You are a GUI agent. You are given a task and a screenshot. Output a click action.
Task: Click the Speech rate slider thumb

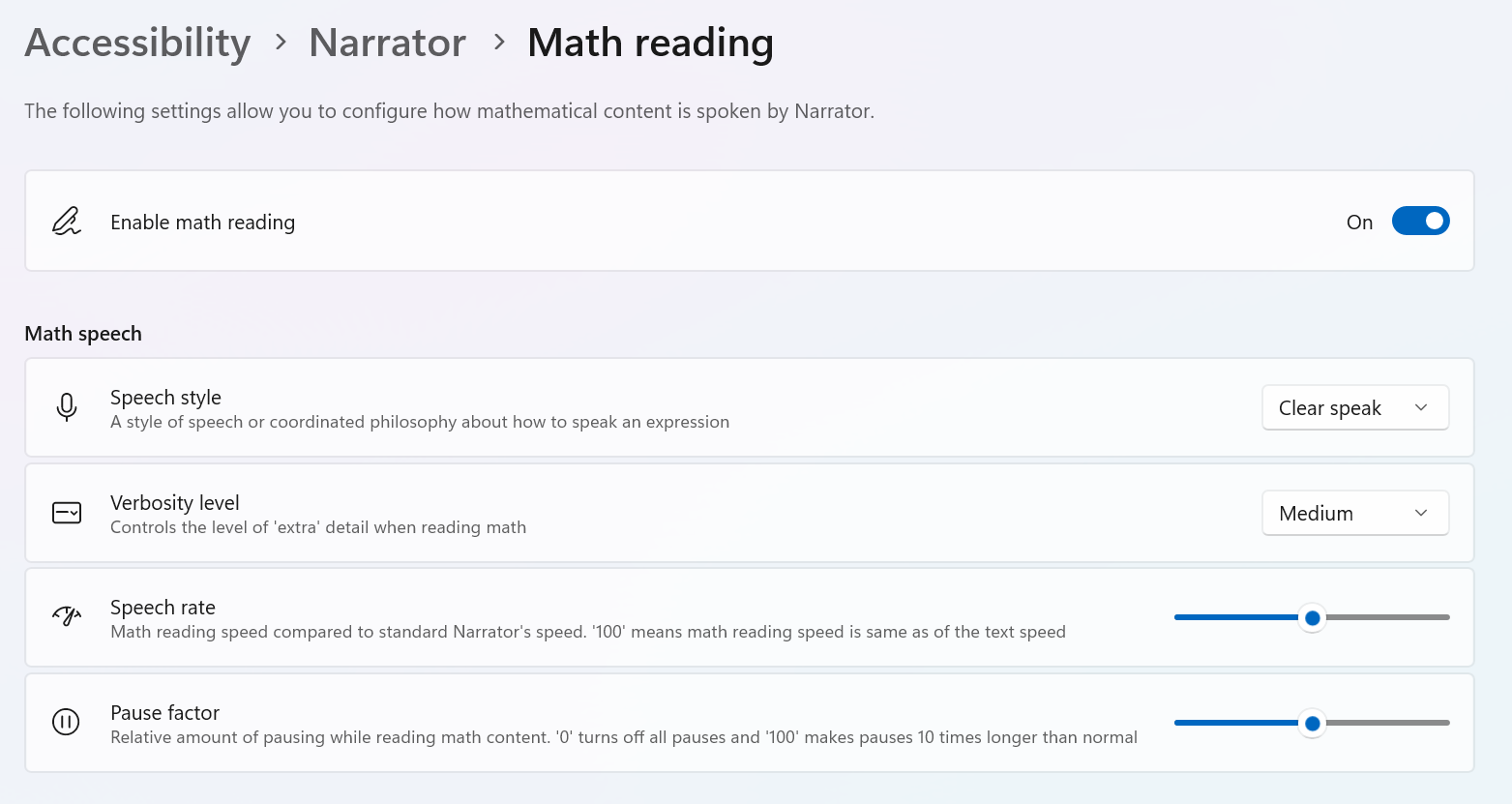[x=1312, y=617]
